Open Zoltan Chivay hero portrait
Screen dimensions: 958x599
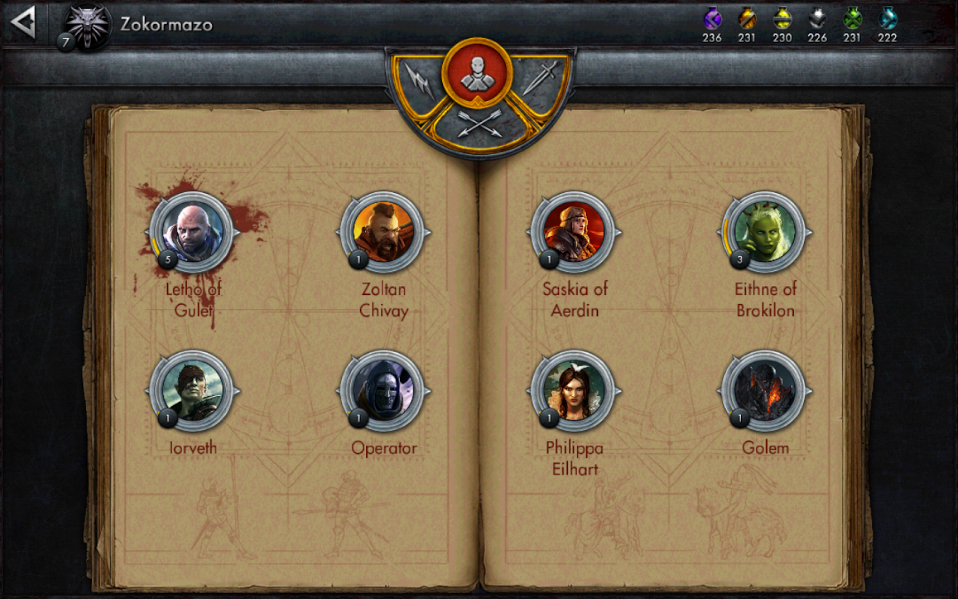(383, 232)
